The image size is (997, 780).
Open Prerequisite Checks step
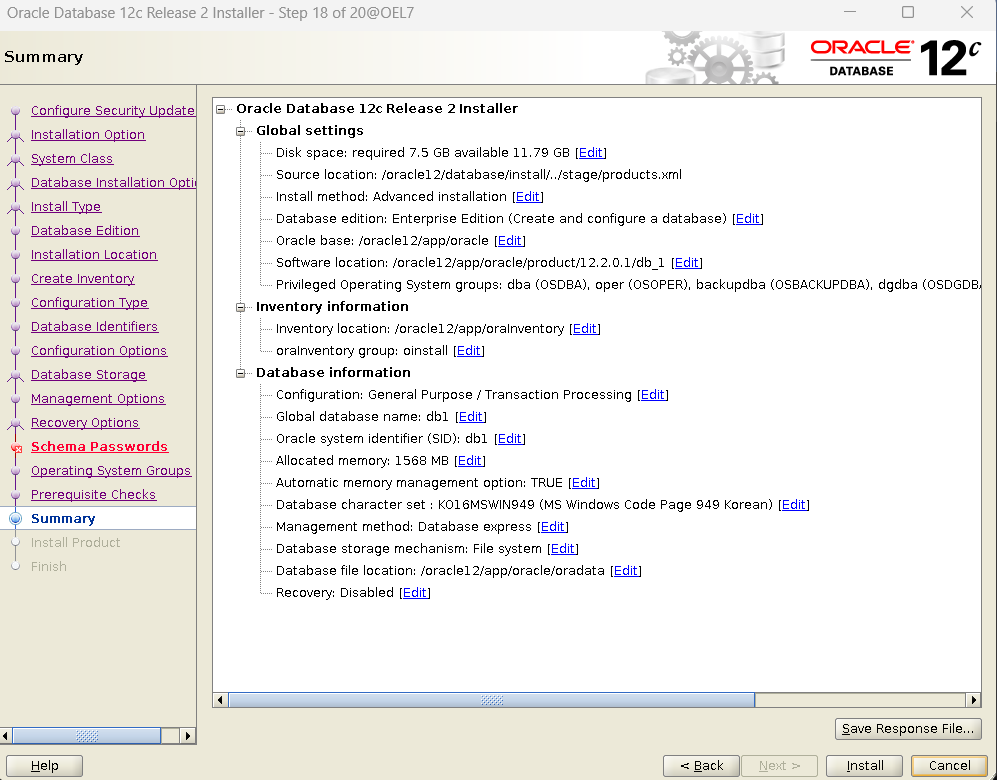tap(93, 495)
